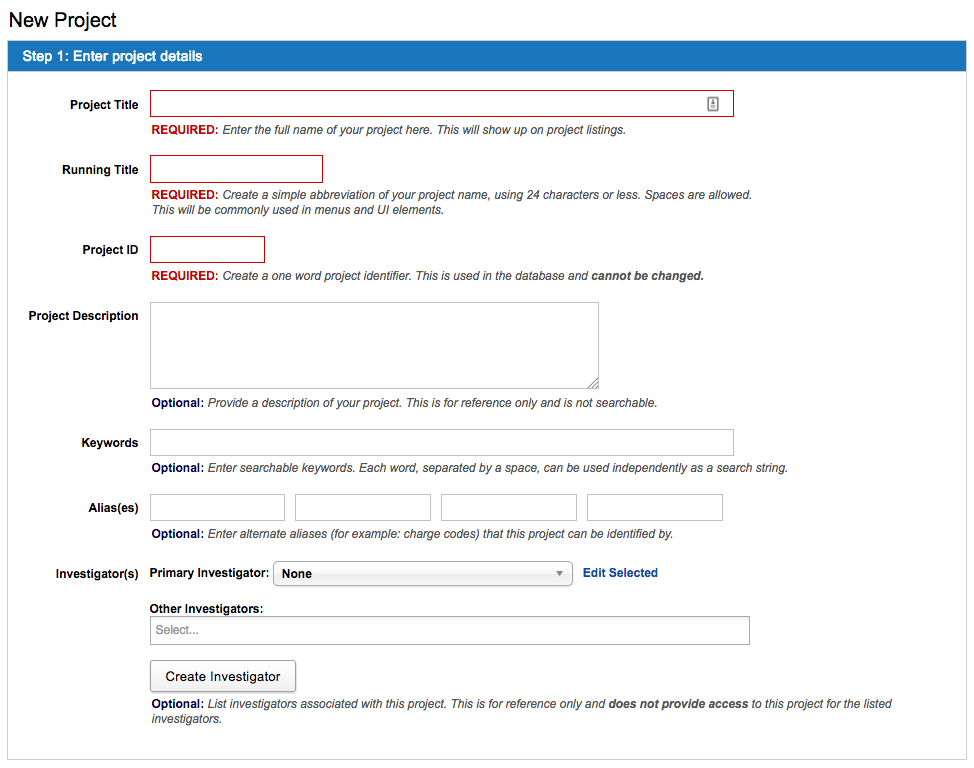Select the Project ID input field
974x768 pixels.
207,250
